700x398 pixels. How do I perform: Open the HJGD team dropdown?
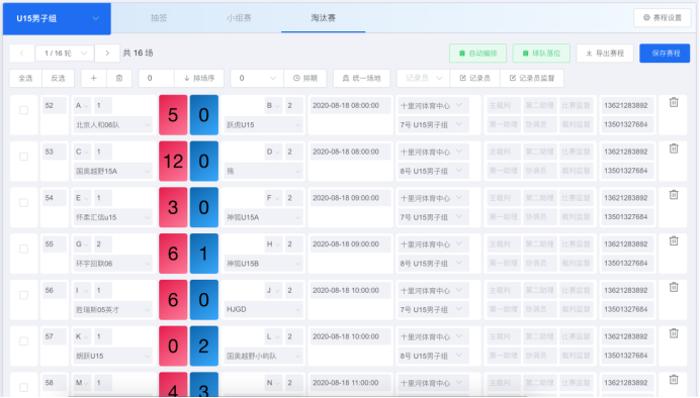(263, 309)
